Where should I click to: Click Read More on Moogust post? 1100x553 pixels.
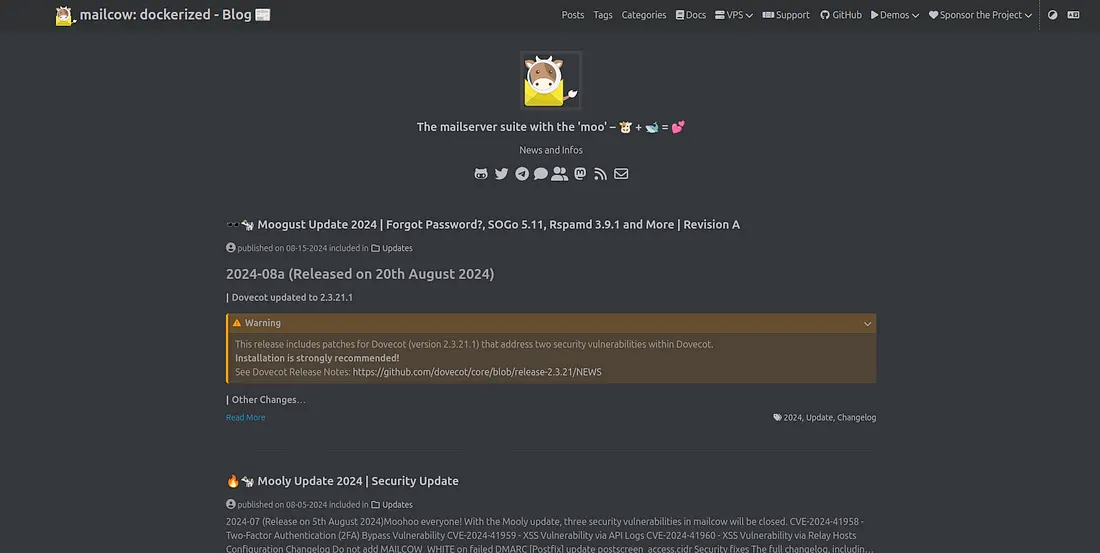[x=245, y=417]
